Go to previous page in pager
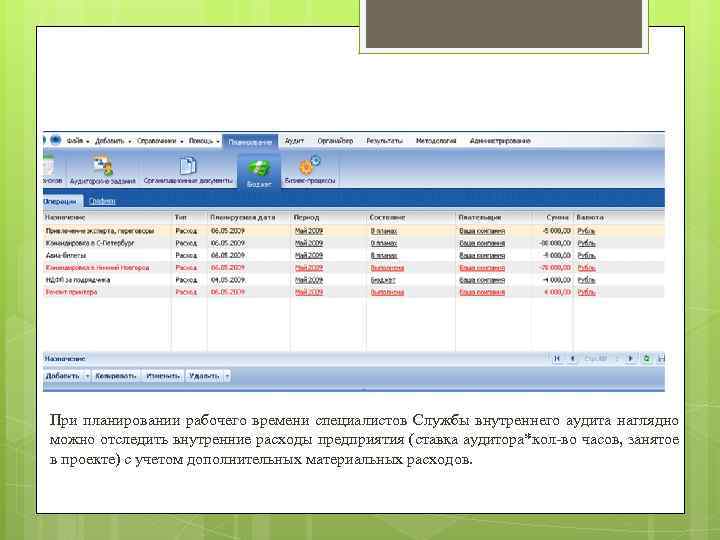The width and height of the screenshot is (720, 540). click(x=572, y=358)
